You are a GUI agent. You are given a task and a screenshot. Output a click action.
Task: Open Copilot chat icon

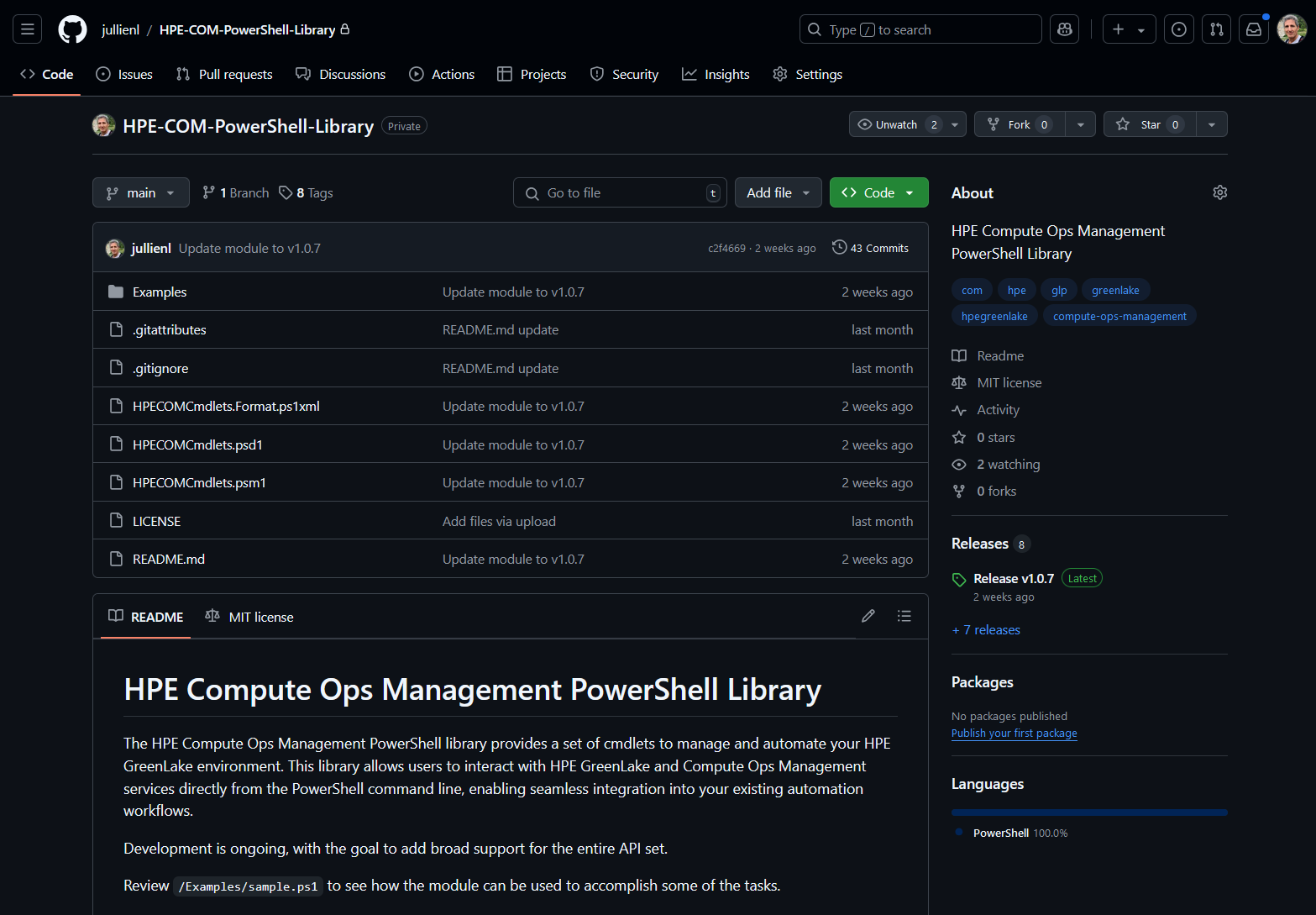tap(1064, 29)
